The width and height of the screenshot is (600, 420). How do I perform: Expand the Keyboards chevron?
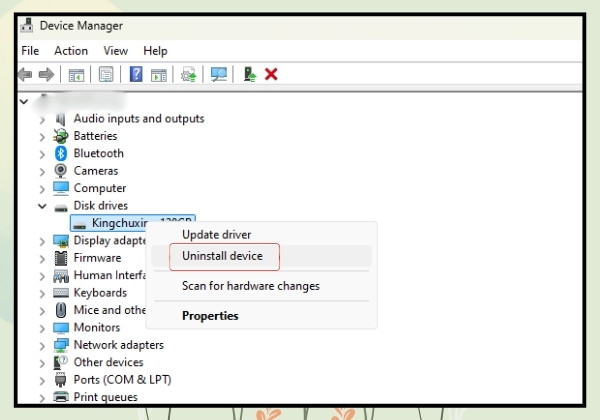coord(42,294)
